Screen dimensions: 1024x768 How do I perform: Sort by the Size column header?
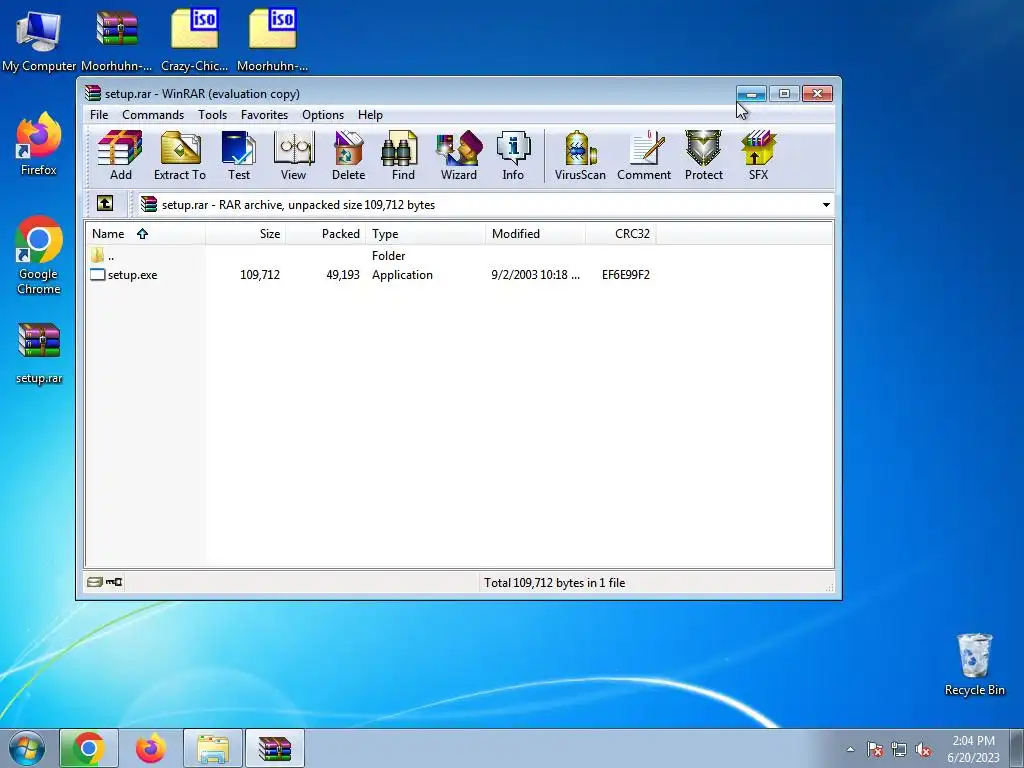[x=246, y=234]
